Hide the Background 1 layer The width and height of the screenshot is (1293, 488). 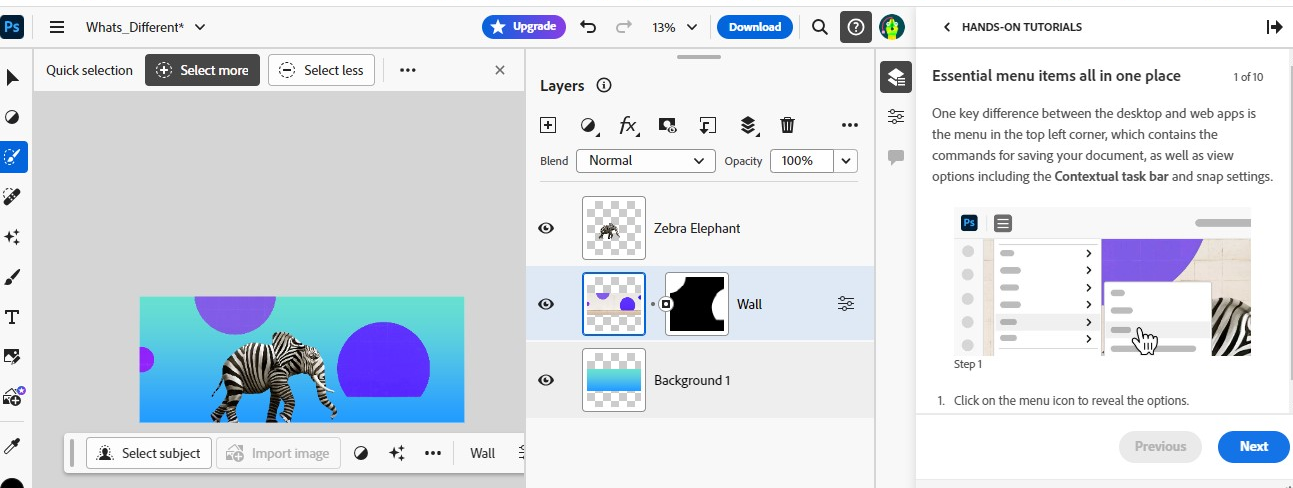click(546, 380)
